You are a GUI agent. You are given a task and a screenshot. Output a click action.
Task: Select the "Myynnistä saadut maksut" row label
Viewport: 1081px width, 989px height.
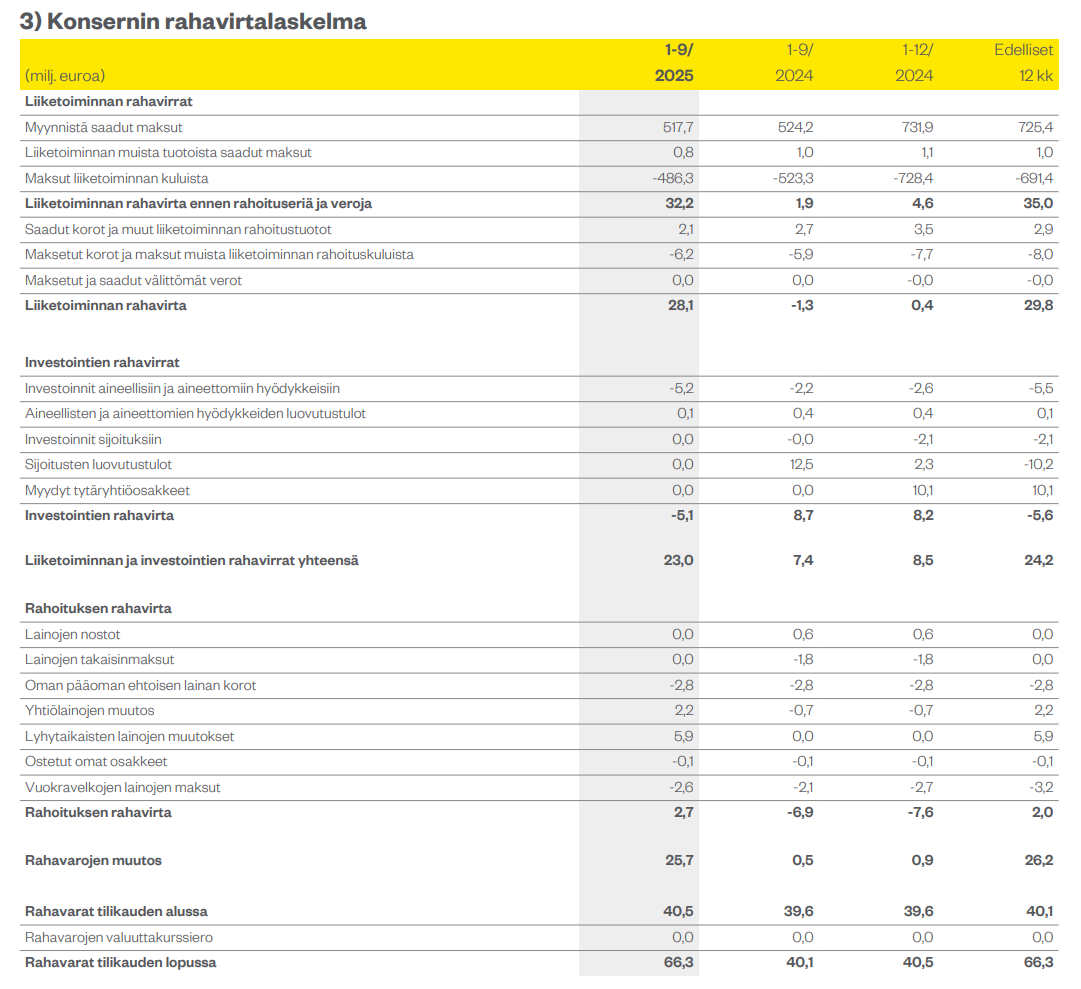click(x=104, y=128)
